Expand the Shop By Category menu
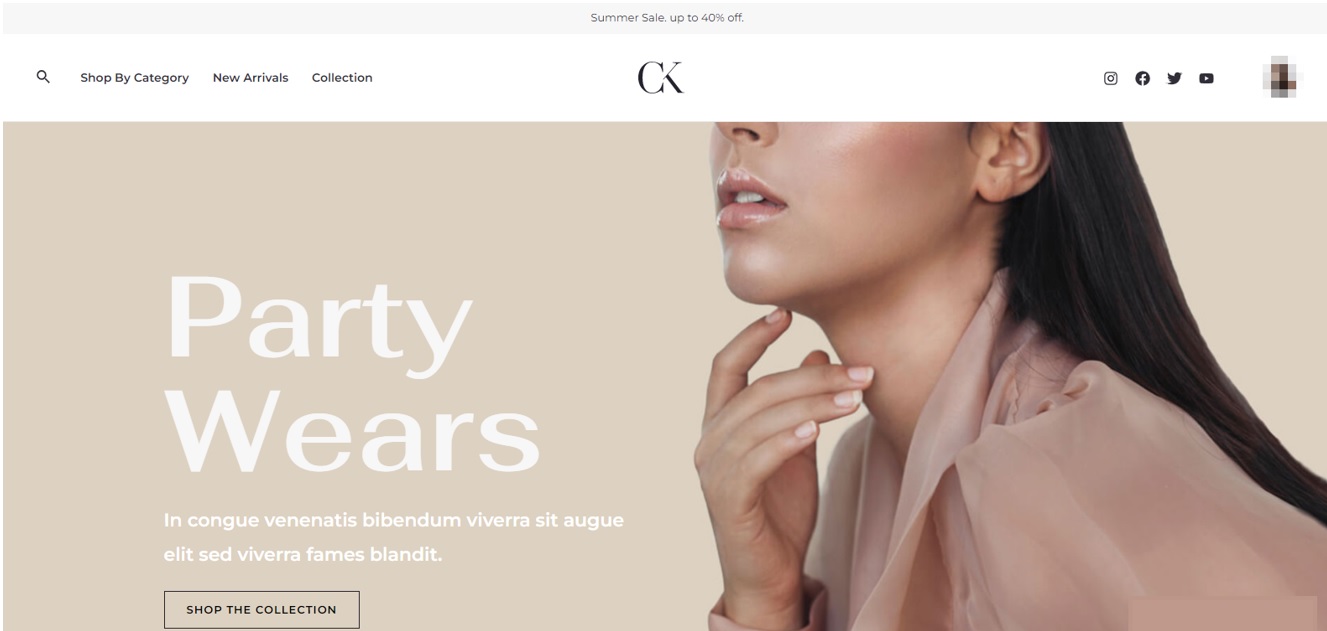Image resolution: width=1327 pixels, height=631 pixels. click(x=134, y=78)
